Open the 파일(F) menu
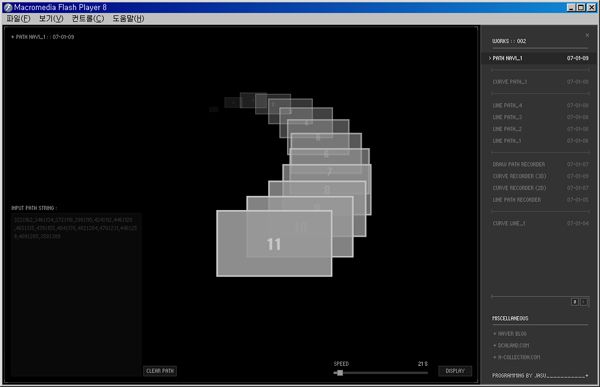 18,18
